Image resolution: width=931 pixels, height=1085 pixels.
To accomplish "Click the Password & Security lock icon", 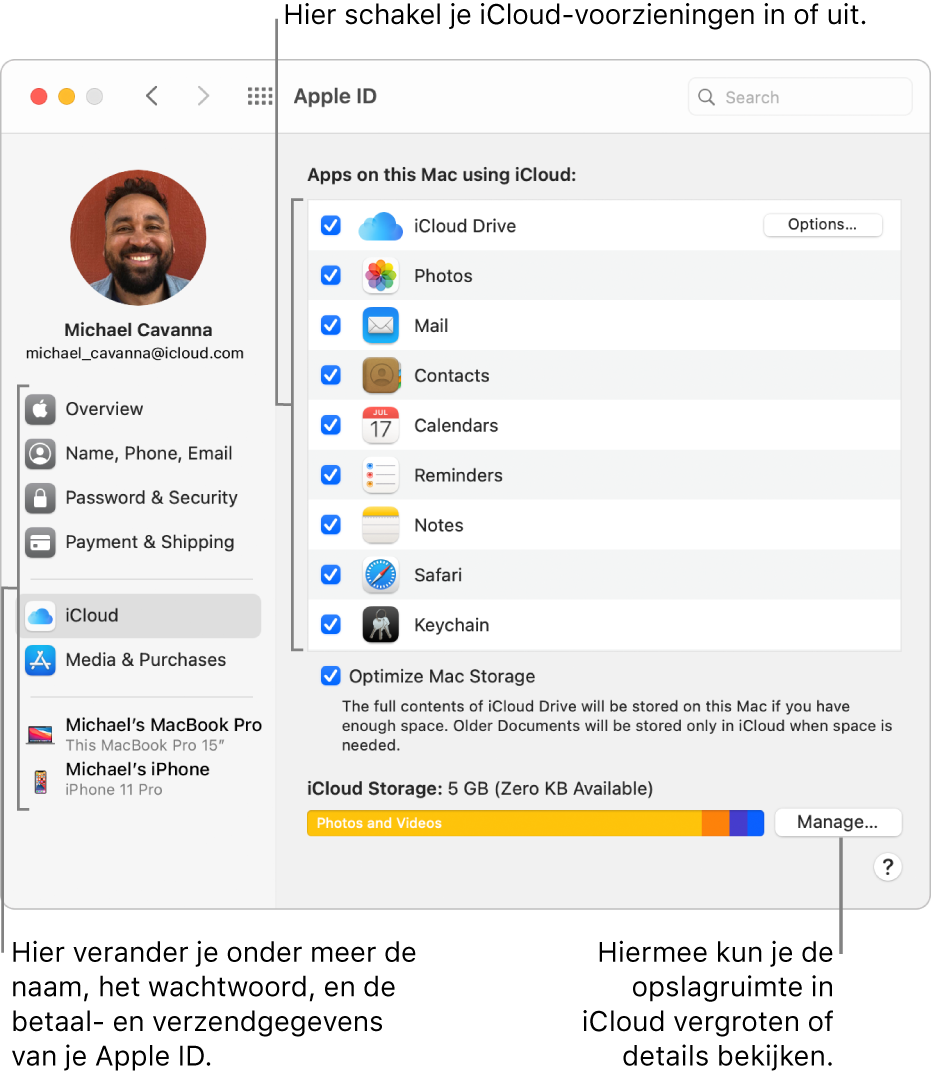I will 40,498.
